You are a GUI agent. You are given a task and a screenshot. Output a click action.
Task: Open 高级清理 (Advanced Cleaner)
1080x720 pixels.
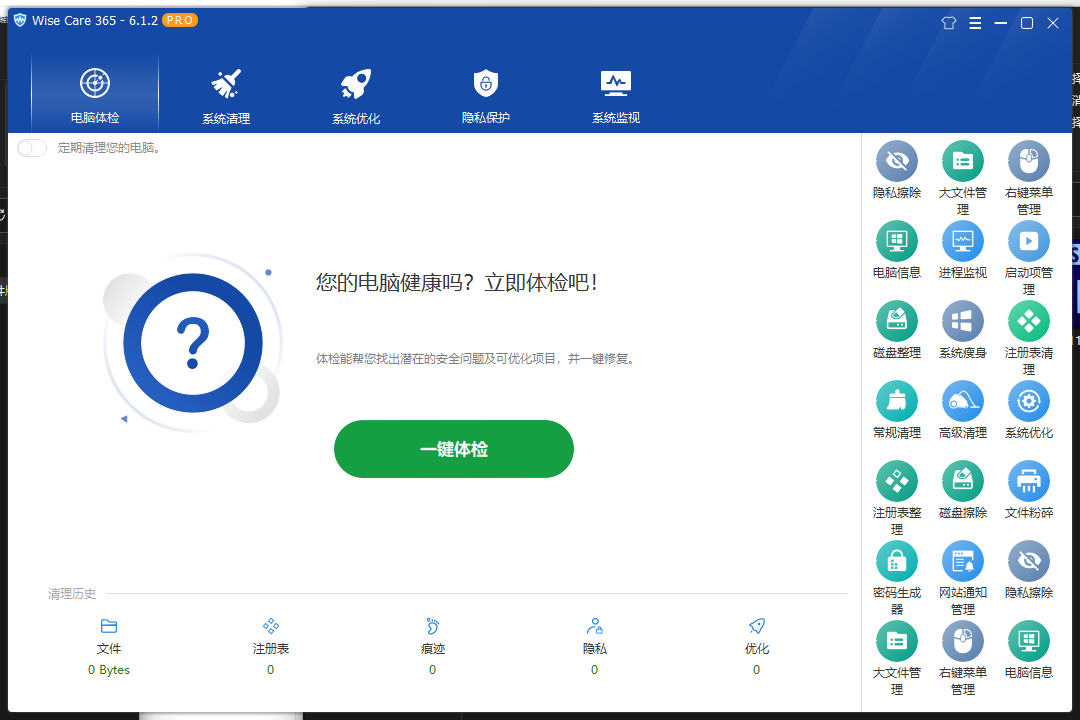tap(963, 401)
